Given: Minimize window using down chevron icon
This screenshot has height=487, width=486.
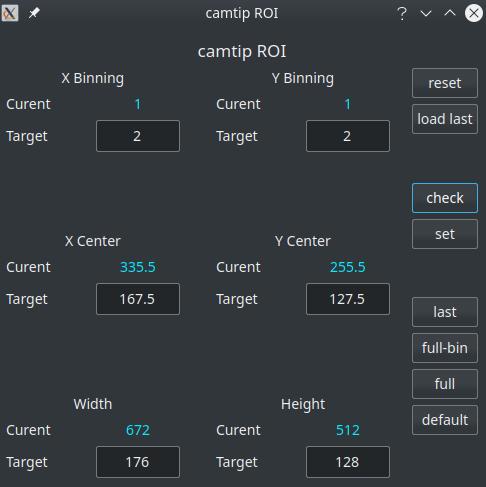Looking at the screenshot, I should [426, 13].
